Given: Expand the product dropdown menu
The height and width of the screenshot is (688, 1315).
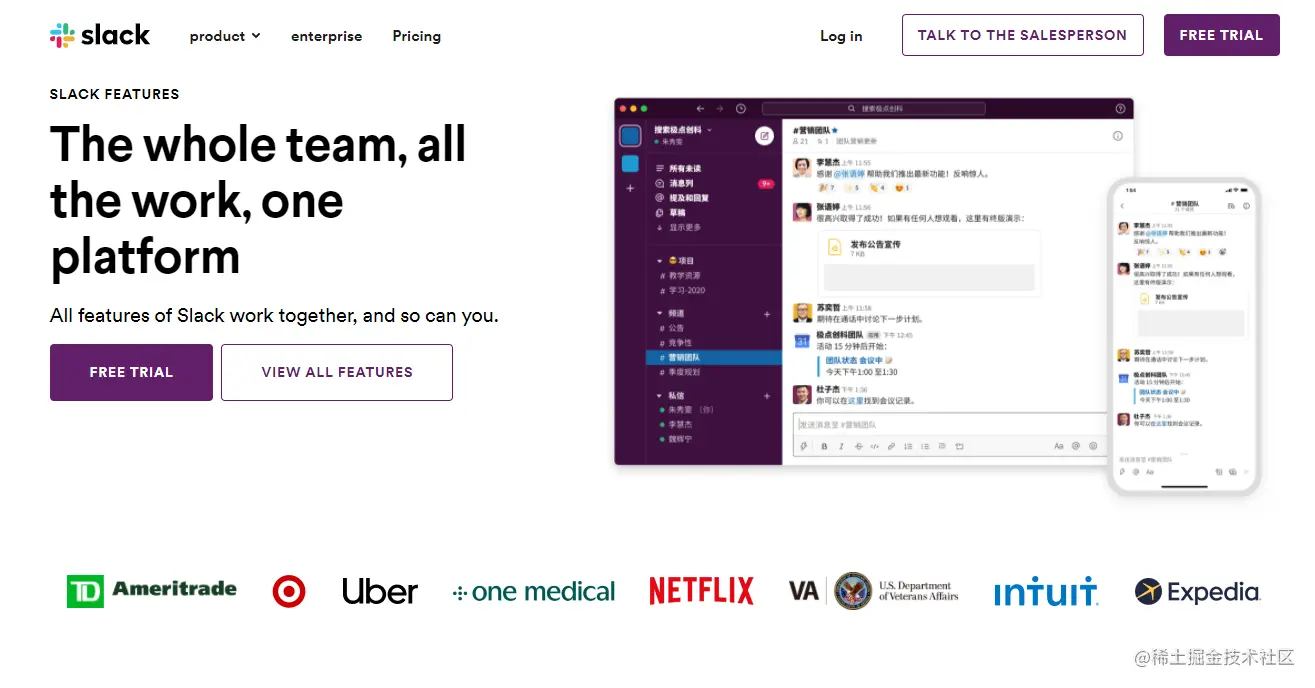Looking at the screenshot, I should (x=225, y=36).
